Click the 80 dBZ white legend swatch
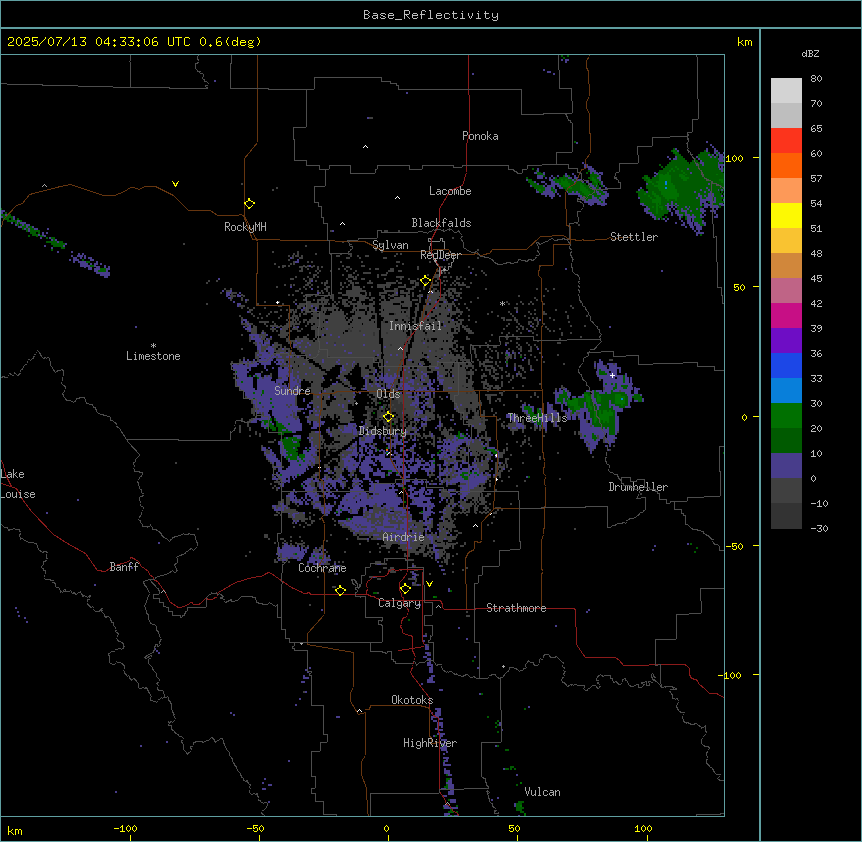This screenshot has width=862, height=842. click(x=786, y=91)
